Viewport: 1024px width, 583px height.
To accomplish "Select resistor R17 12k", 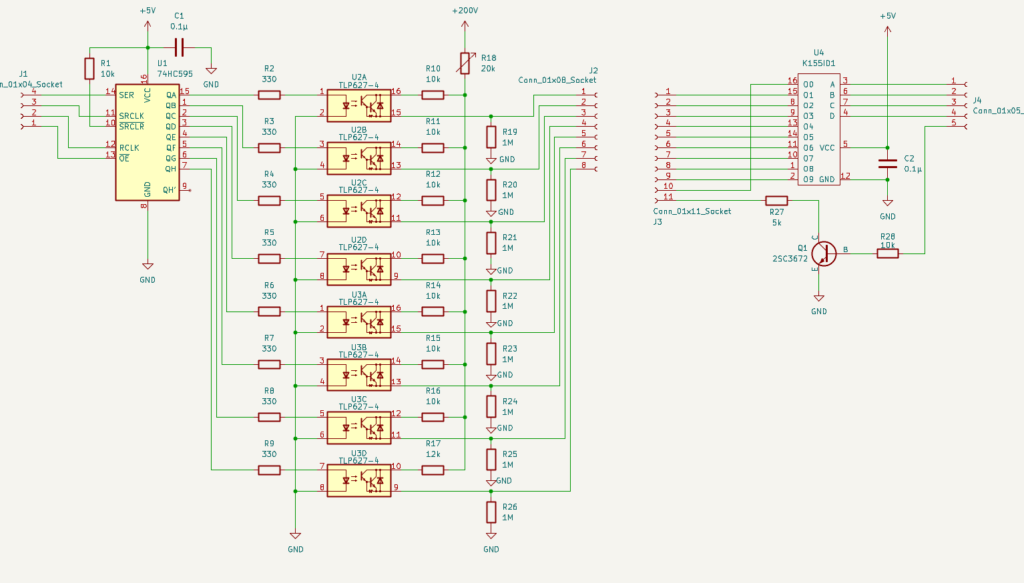I will coord(432,467).
